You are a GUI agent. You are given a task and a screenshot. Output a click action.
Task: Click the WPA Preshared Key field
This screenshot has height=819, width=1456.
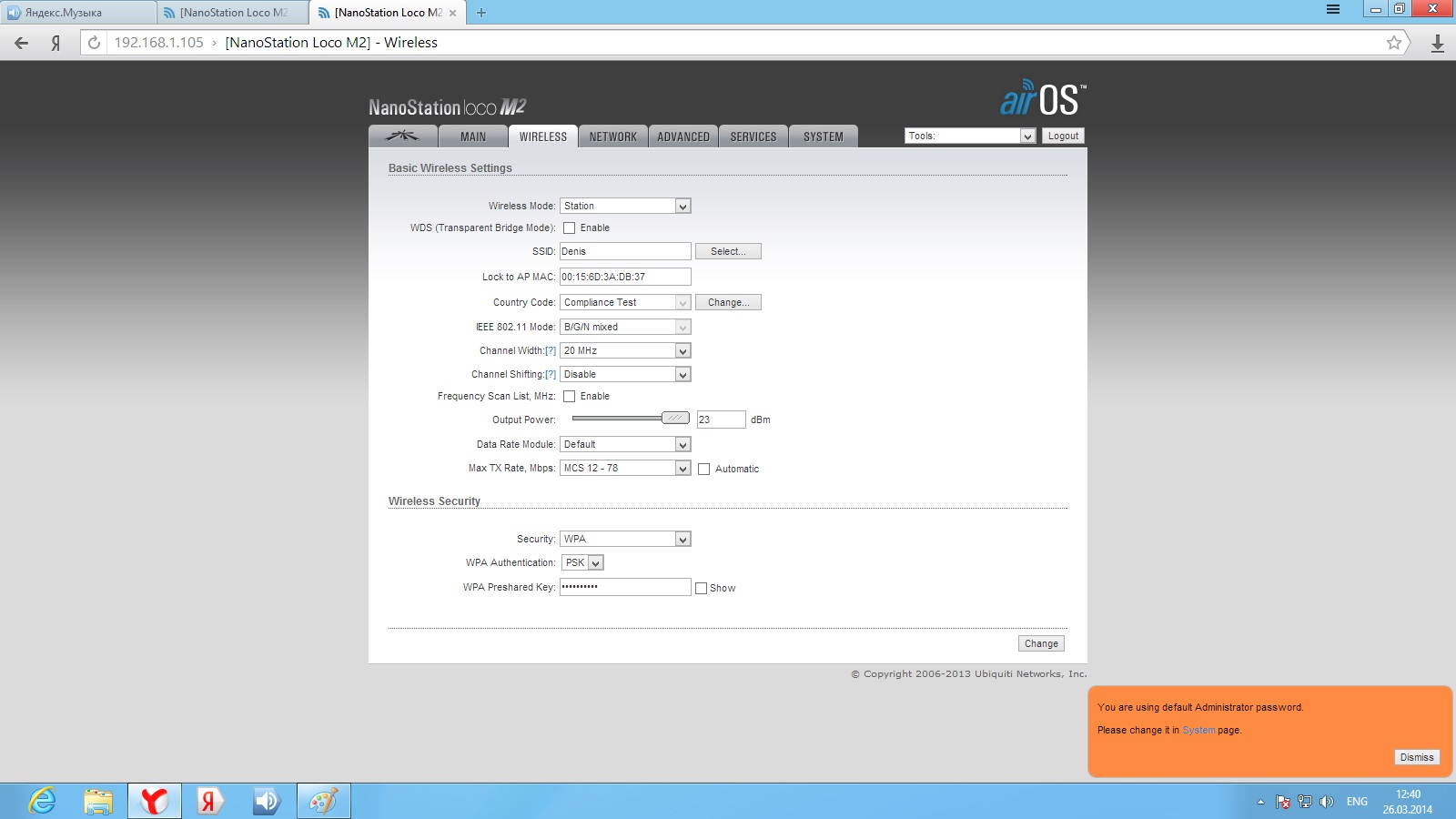625,588
